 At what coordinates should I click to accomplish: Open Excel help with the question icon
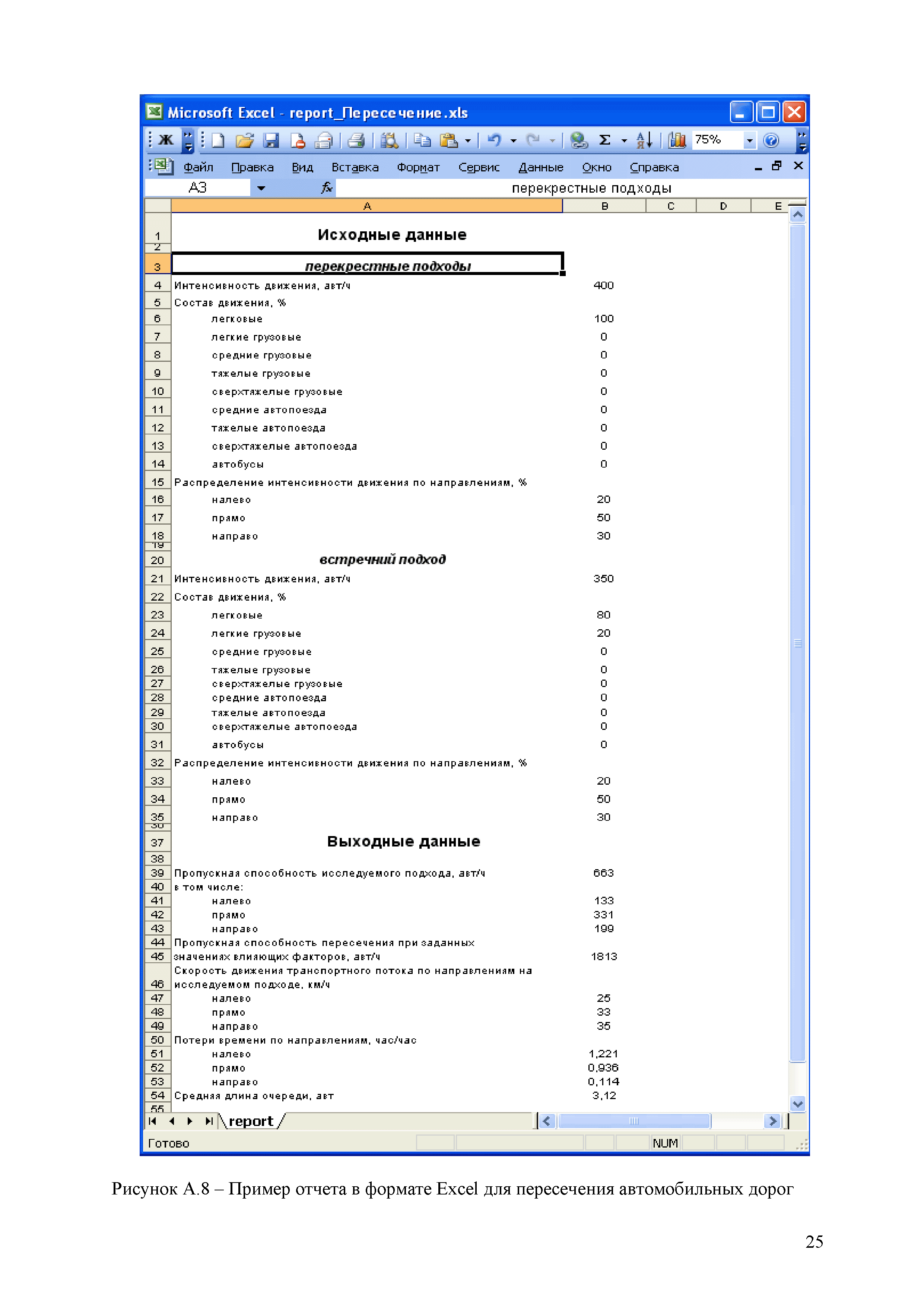coord(771,140)
